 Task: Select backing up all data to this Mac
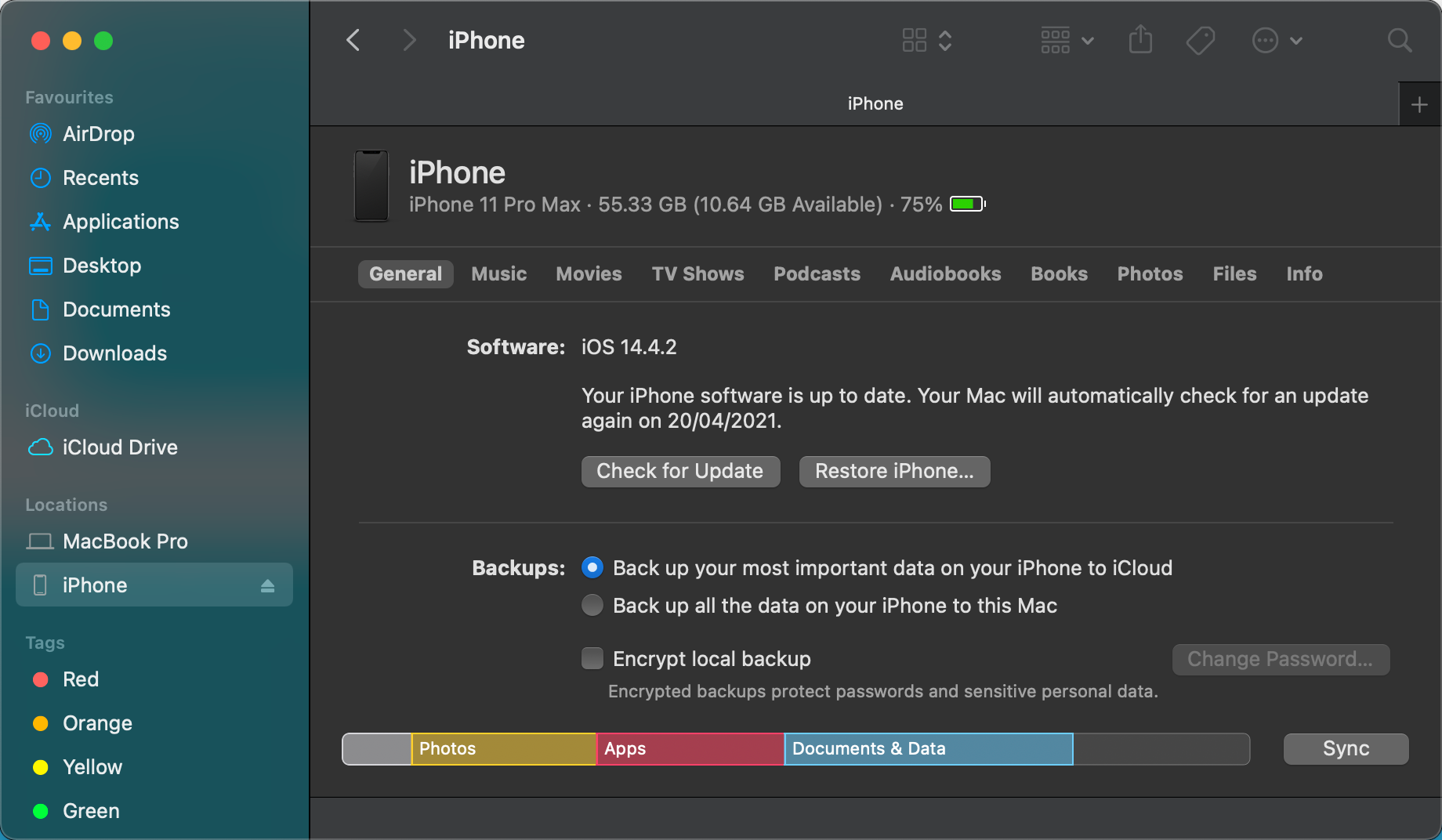tap(592, 605)
